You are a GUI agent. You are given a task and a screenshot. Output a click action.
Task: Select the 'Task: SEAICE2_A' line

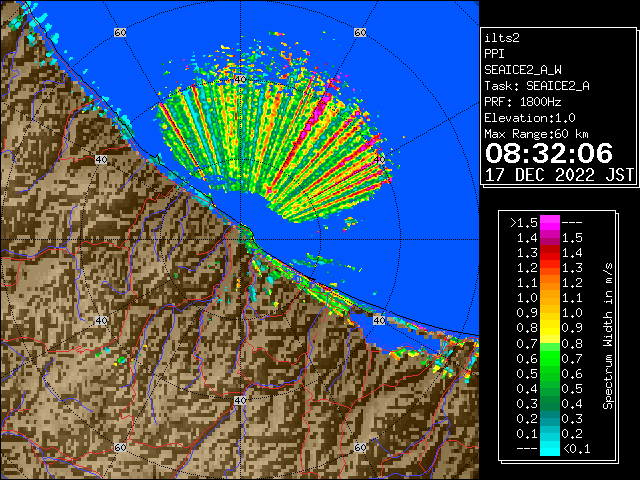coord(537,86)
